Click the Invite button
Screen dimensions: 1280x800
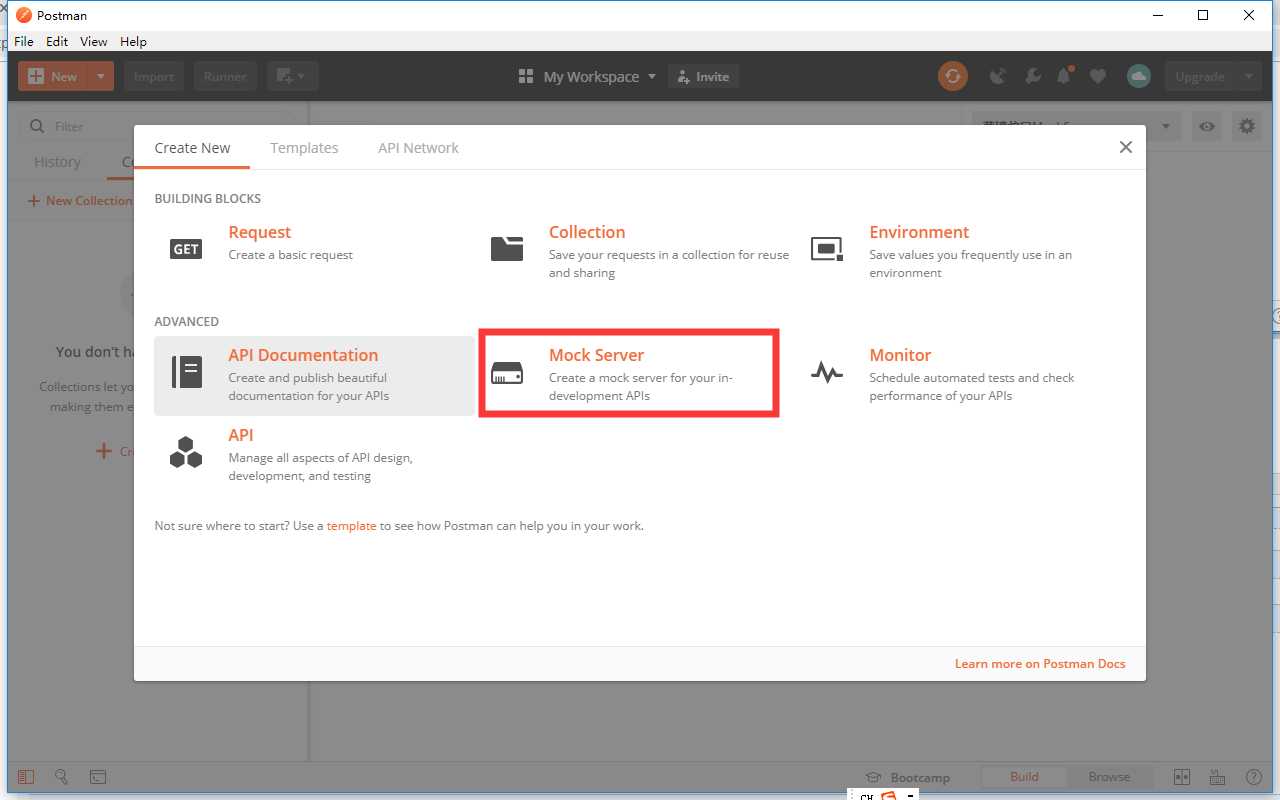pos(703,76)
